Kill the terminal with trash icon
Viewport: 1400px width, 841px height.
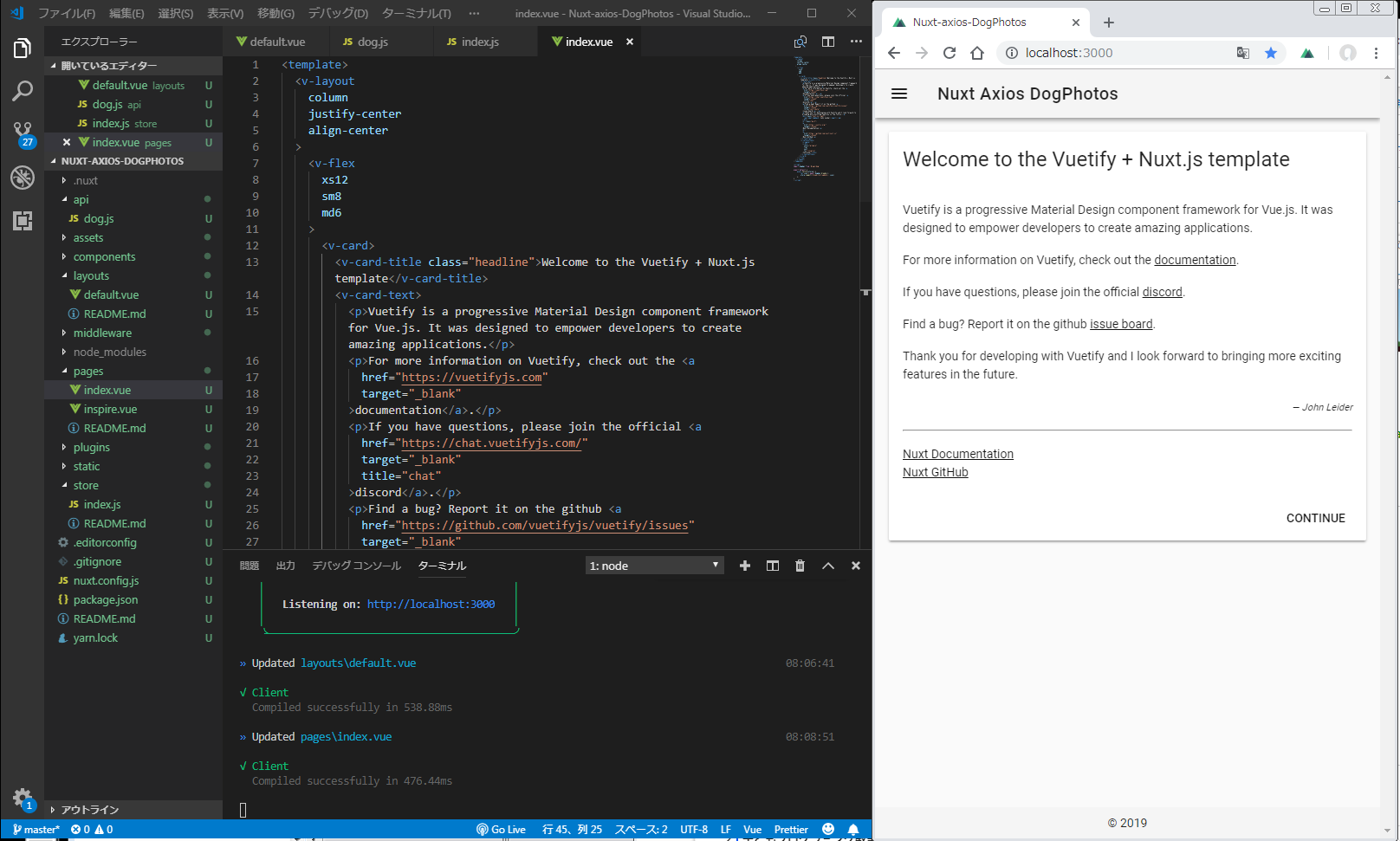click(x=800, y=566)
